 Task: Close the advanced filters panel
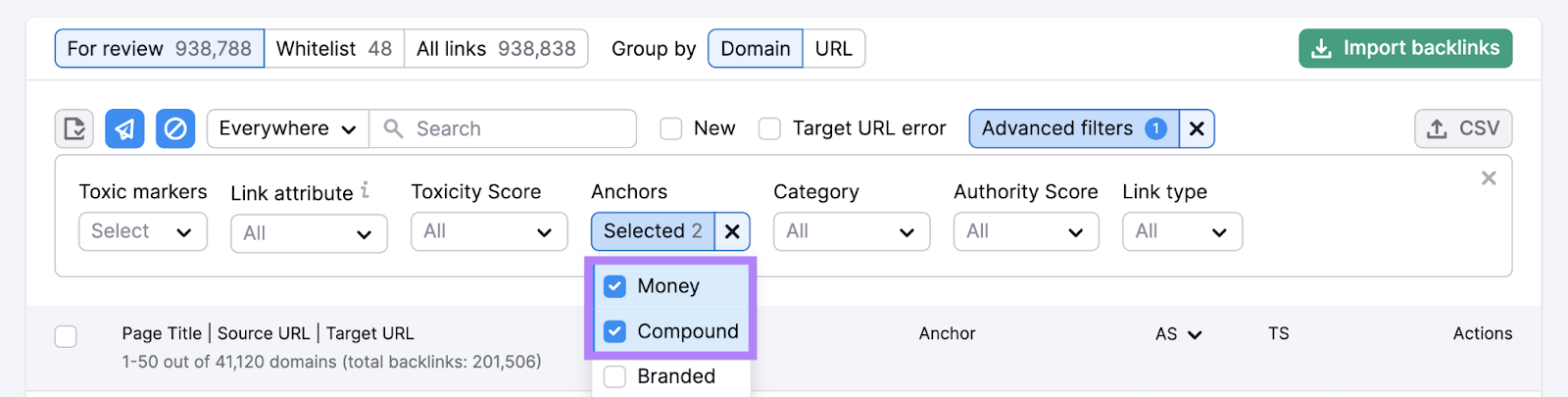[1489, 178]
